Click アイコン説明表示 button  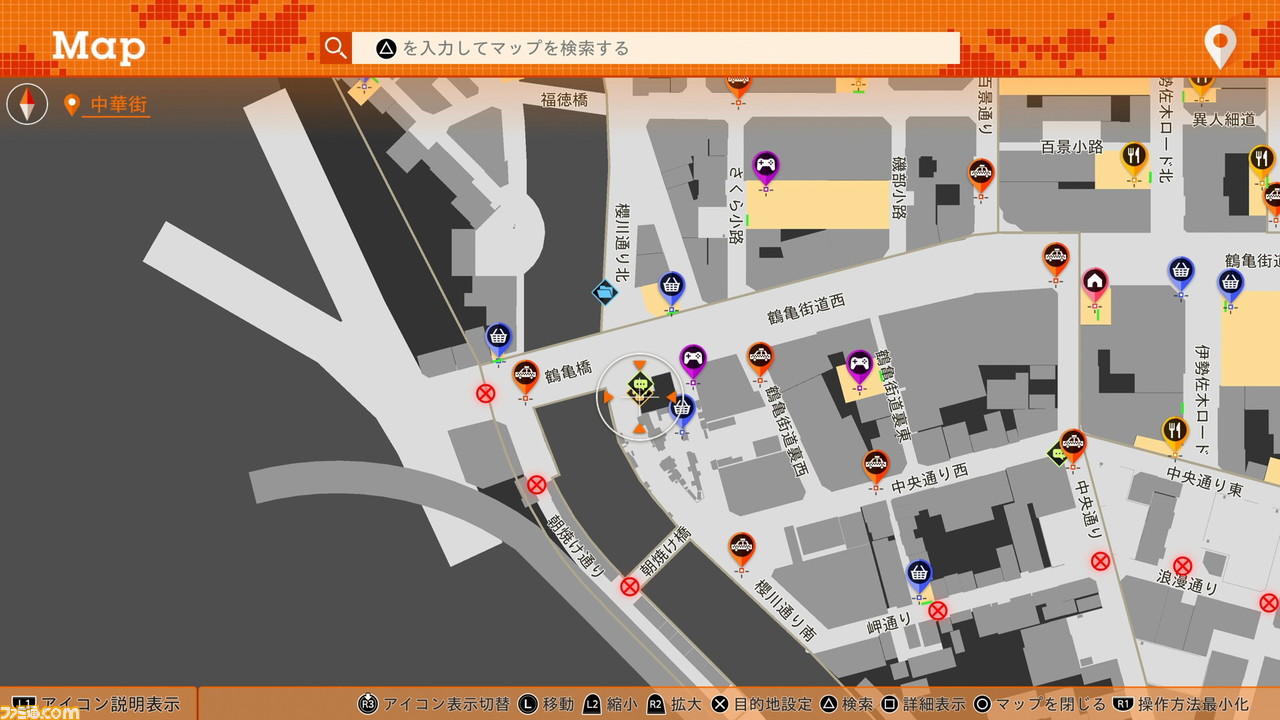coord(98,704)
